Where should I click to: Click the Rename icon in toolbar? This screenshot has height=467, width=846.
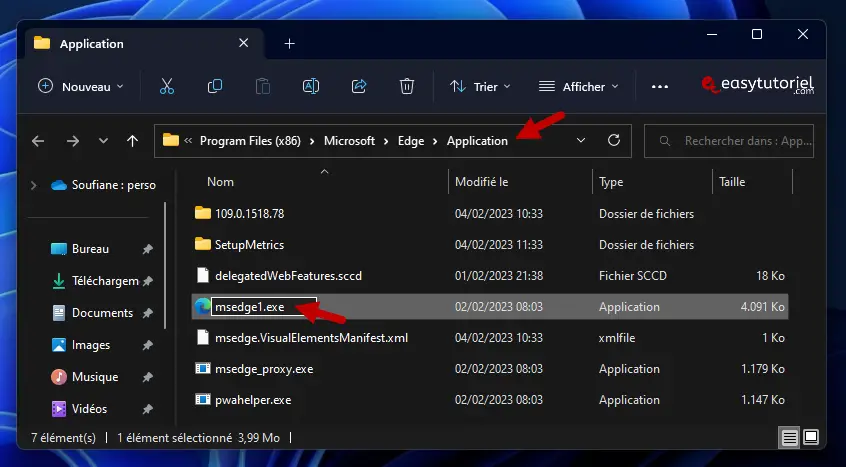coord(311,87)
